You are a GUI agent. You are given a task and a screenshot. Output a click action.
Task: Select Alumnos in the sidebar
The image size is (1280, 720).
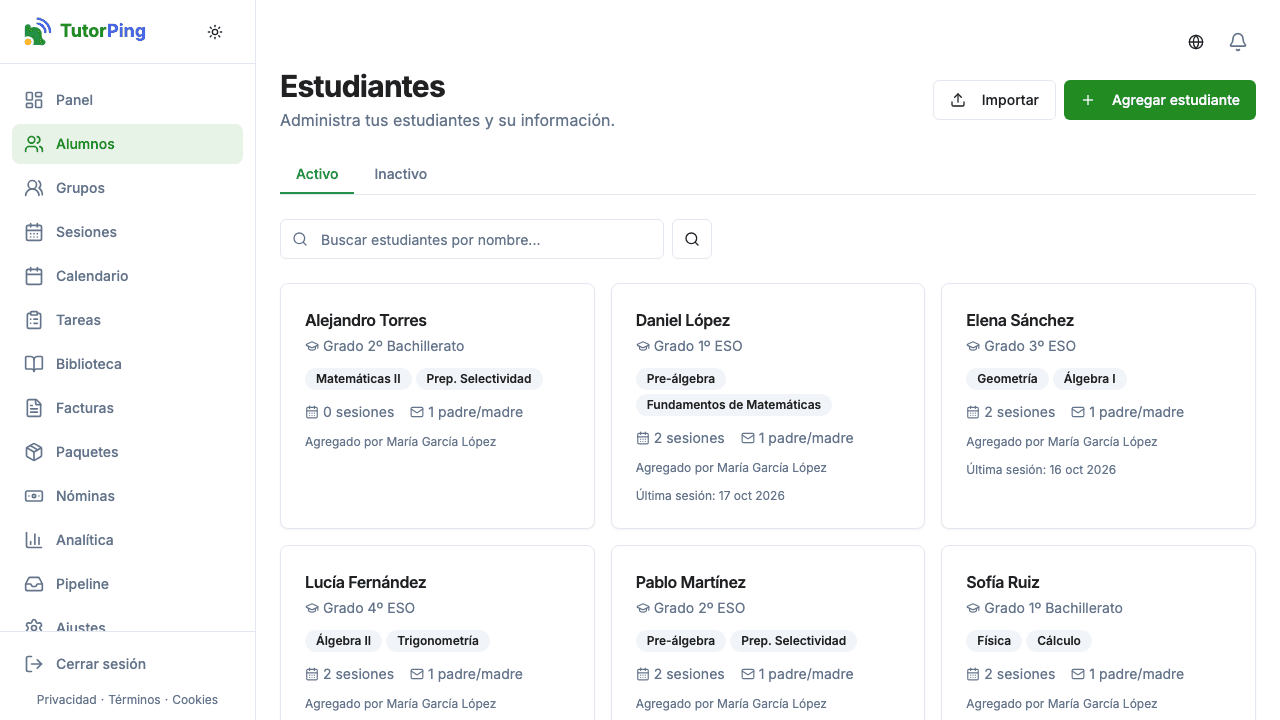(x=127, y=144)
